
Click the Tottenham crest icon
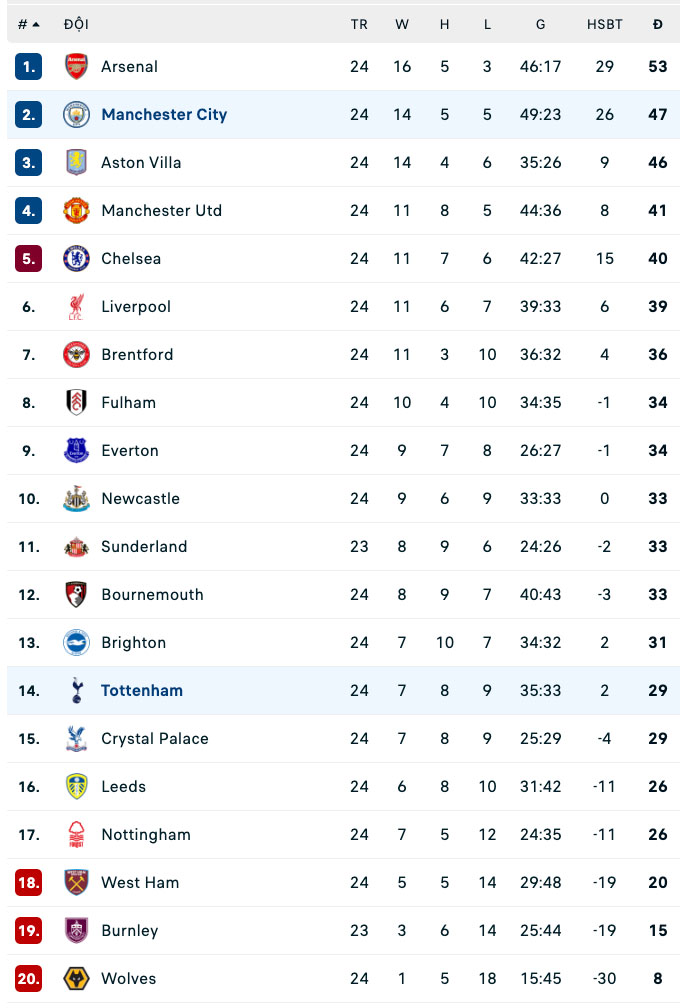click(x=76, y=691)
